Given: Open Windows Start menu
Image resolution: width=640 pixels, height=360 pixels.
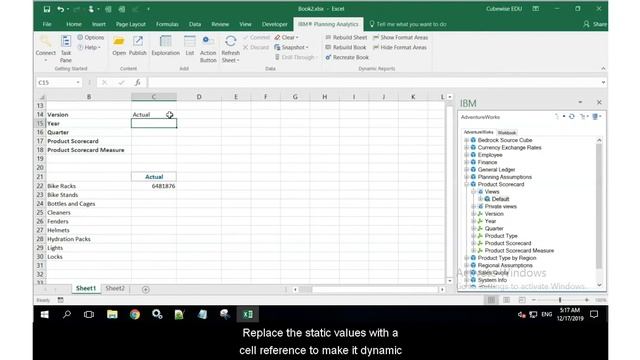Looking at the screenshot, I should click(x=44, y=314).
